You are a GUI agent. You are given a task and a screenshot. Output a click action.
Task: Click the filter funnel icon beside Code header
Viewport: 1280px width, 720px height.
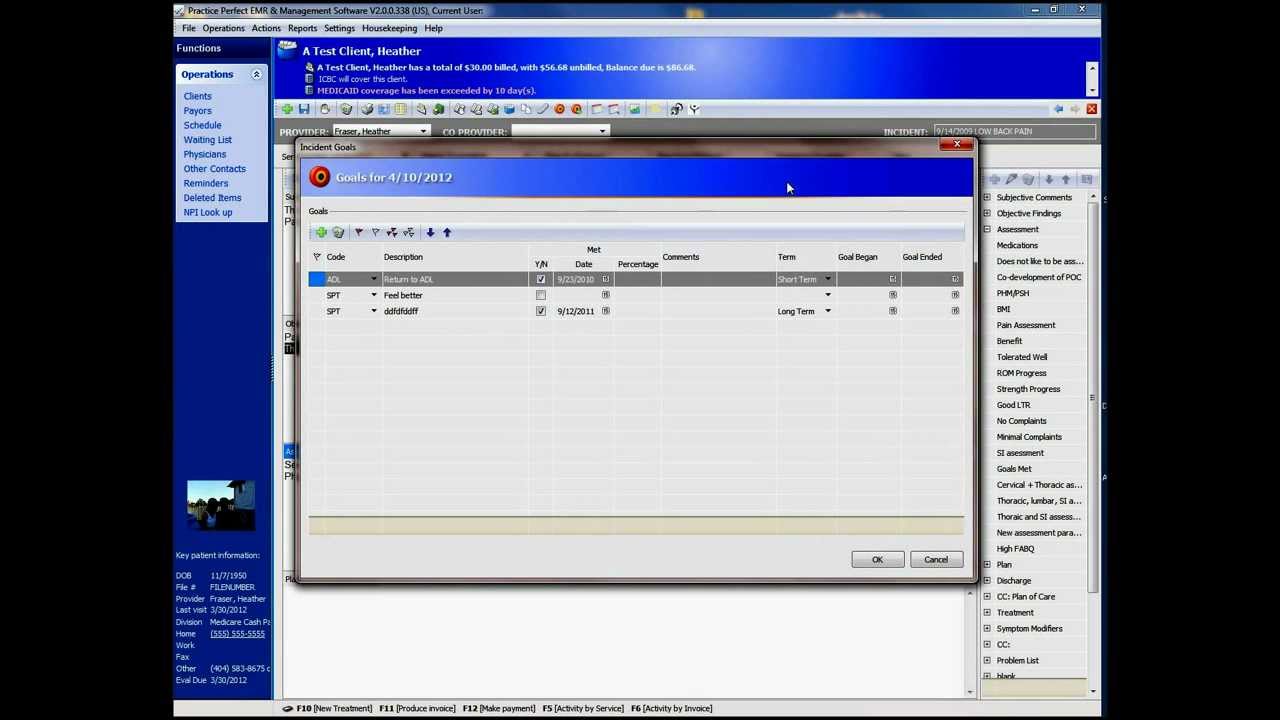pyautogui.click(x=317, y=257)
